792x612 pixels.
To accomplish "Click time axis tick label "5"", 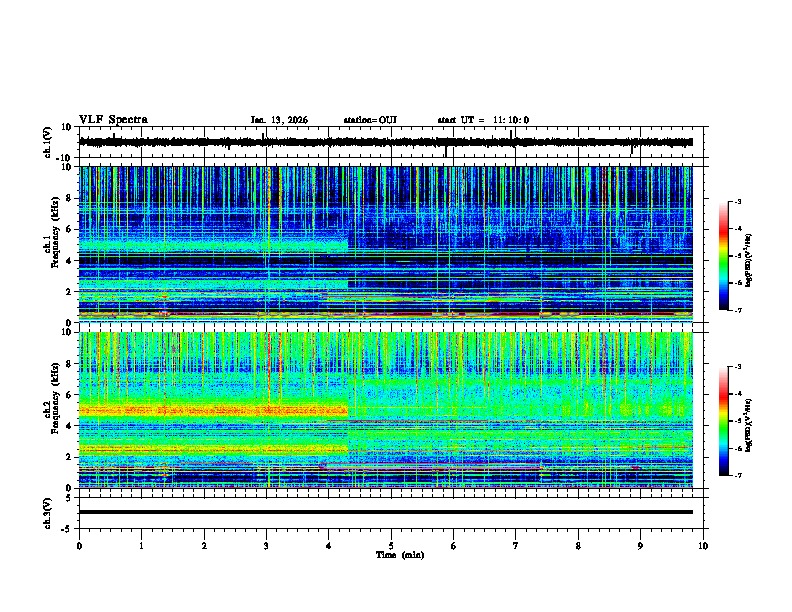I will 391,546.
